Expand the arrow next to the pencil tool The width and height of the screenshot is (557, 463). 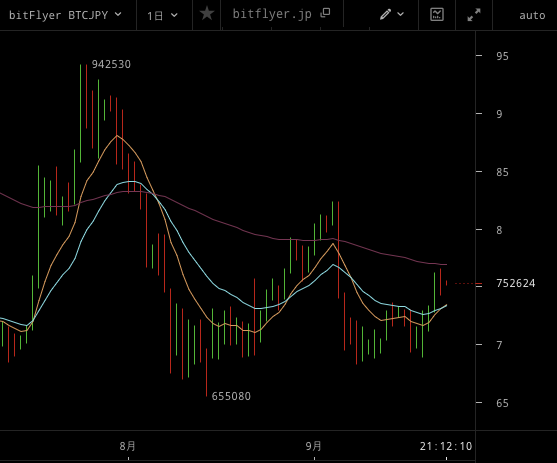tap(401, 14)
